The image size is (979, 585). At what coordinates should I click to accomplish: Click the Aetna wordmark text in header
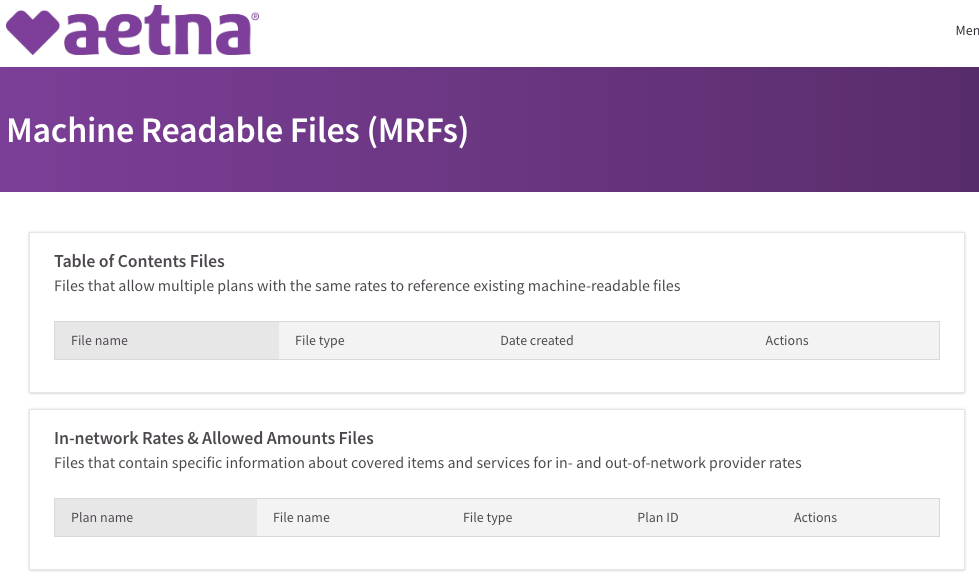click(x=157, y=33)
